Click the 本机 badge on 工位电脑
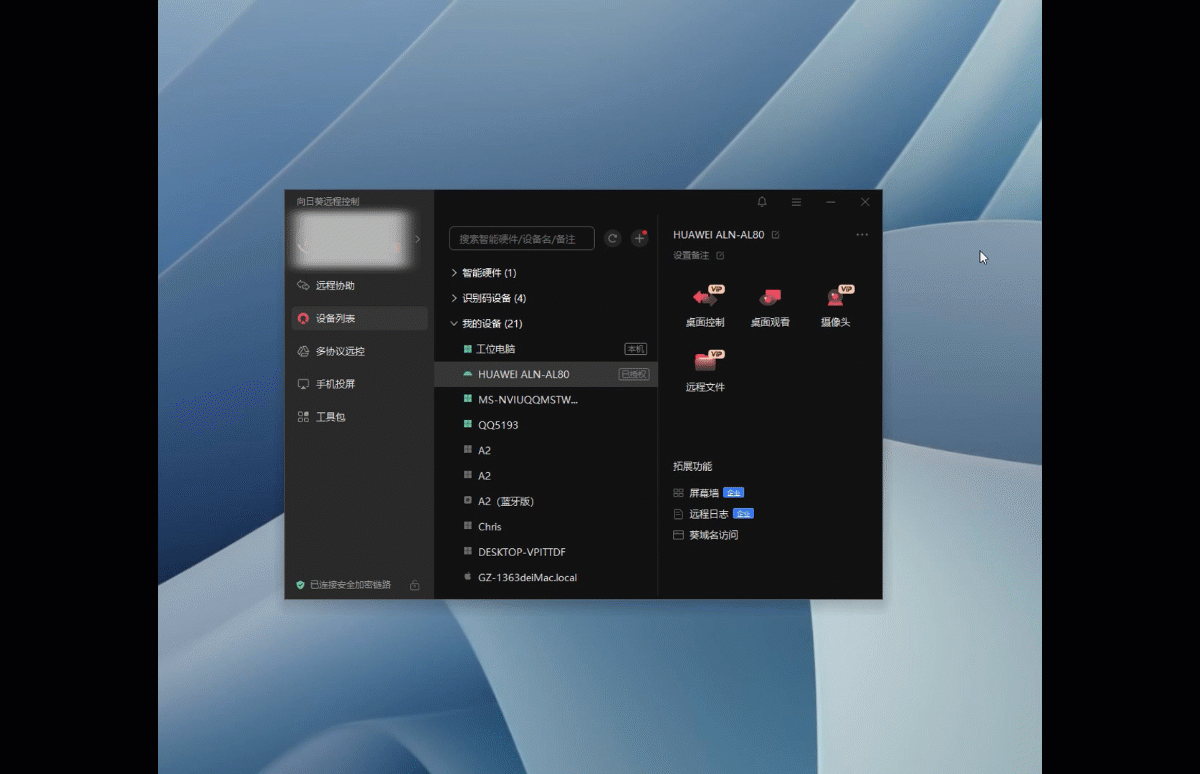Viewport: 1200px width, 774px height. point(636,349)
